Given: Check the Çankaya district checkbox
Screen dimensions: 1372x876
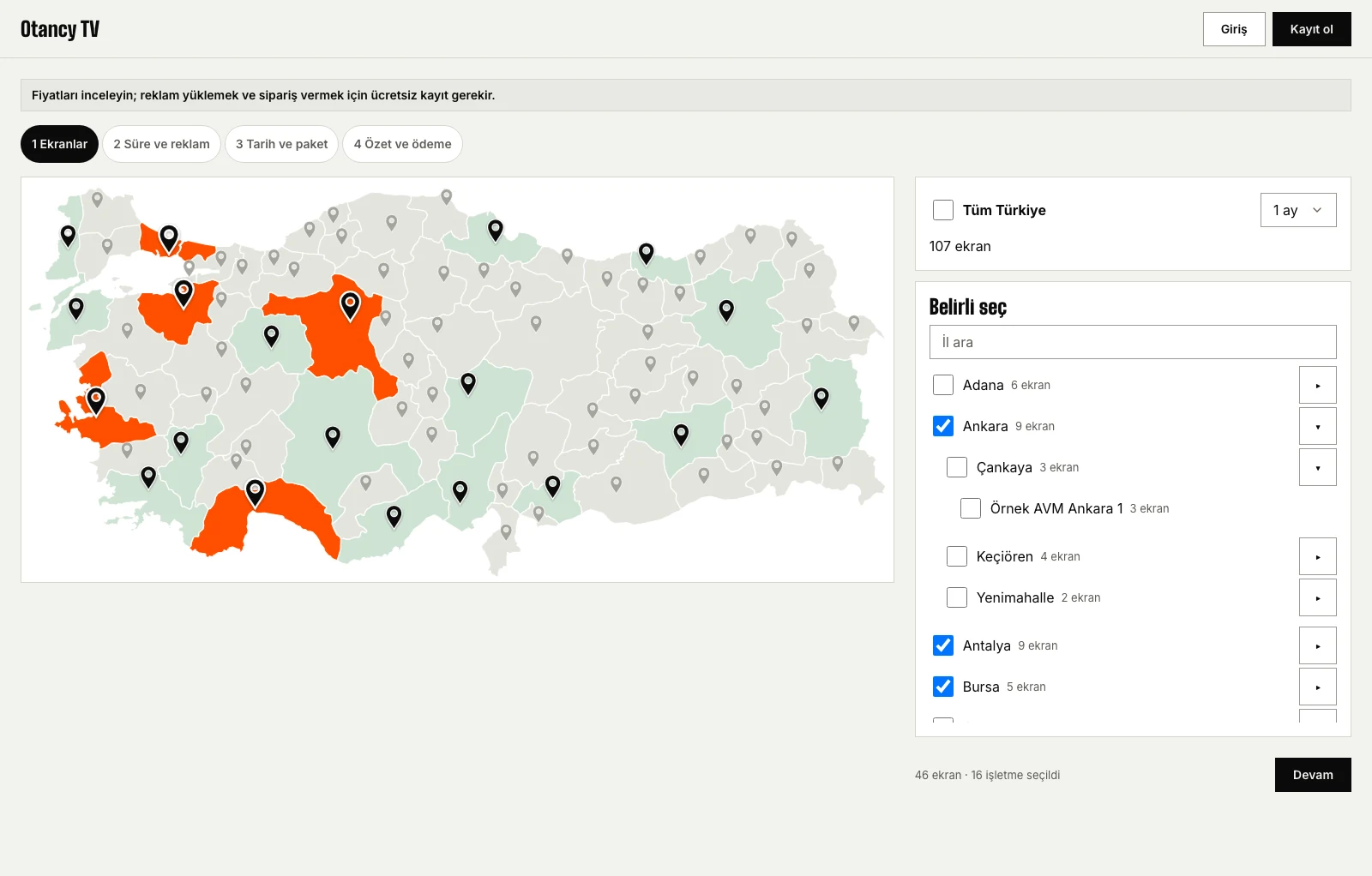Looking at the screenshot, I should click(957, 467).
